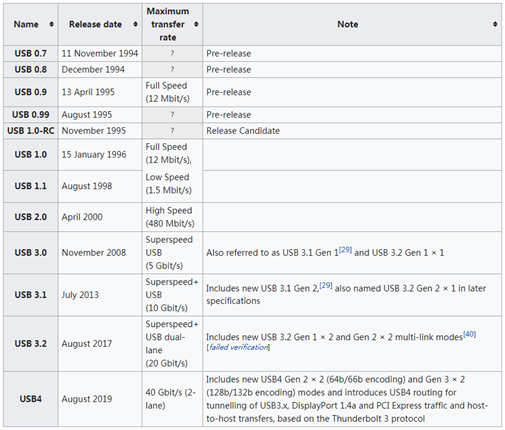This screenshot has height=430, width=505.
Task: Click the Release Candidate note cell
Action: coord(352,131)
